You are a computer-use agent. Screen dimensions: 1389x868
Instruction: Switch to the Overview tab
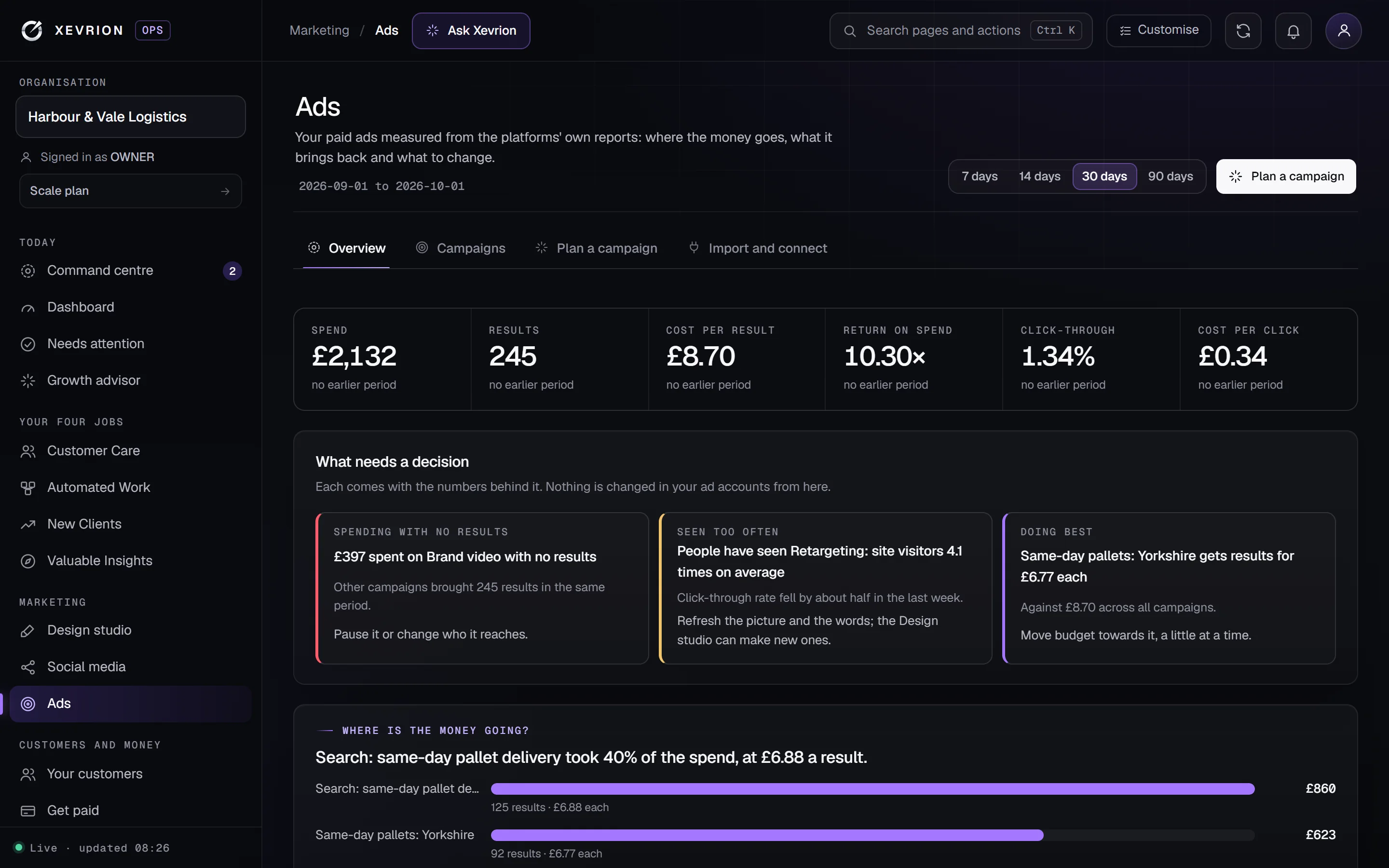point(346,248)
